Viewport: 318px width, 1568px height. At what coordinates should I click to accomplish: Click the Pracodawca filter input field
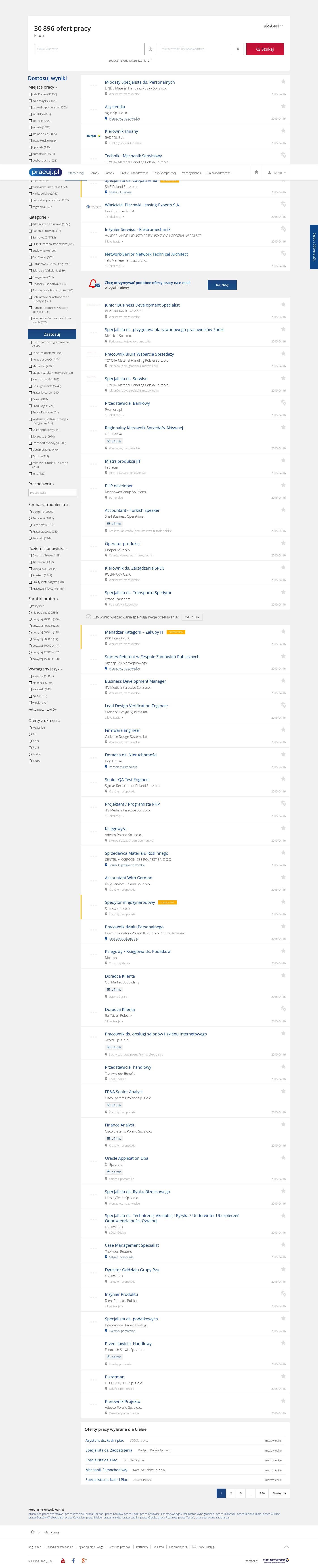click(52, 492)
